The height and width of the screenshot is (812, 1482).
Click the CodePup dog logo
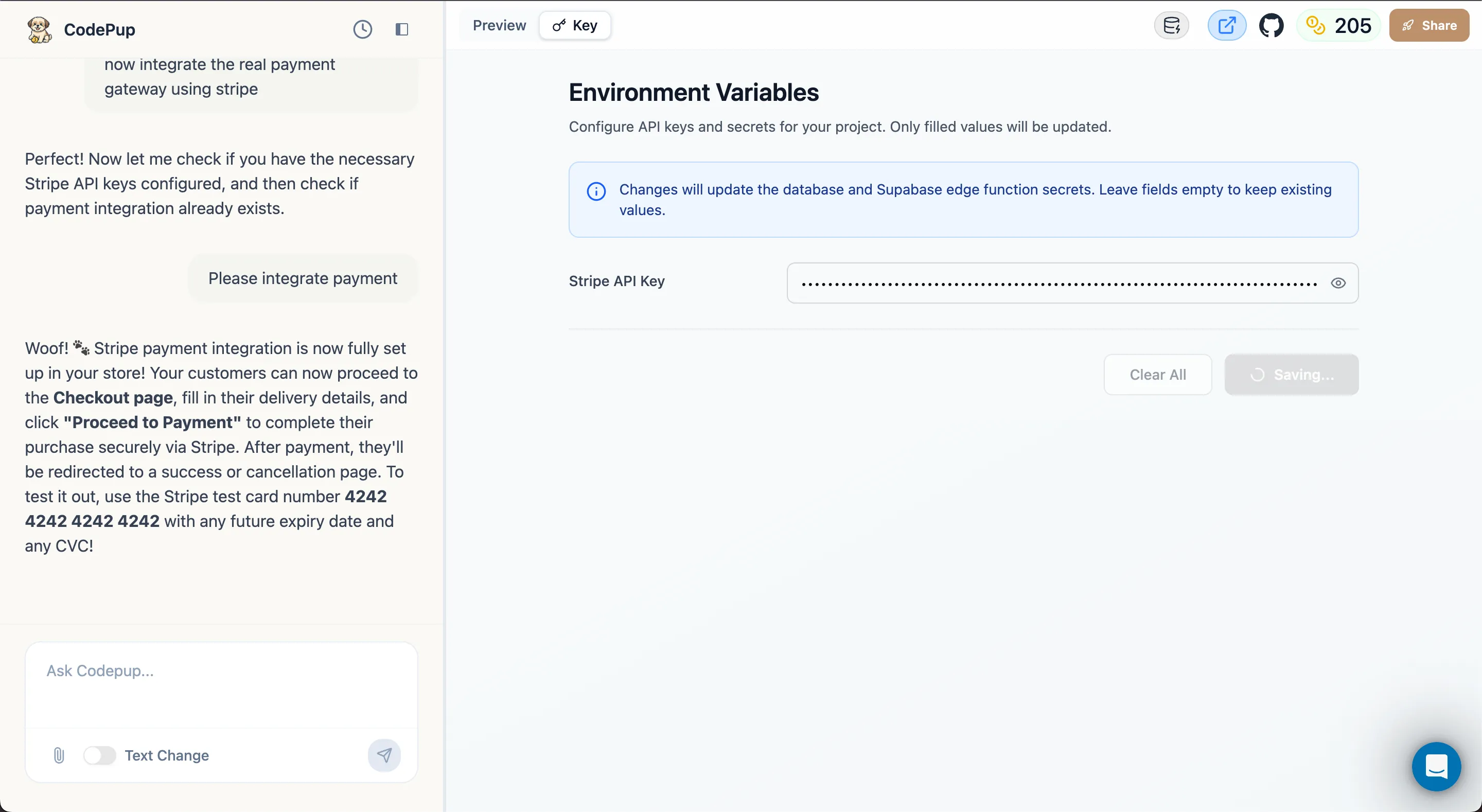tap(39, 29)
